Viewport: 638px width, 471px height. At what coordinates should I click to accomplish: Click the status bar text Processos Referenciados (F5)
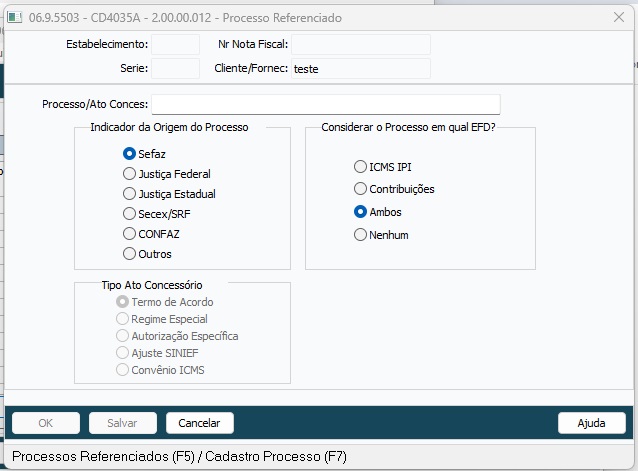tap(103, 456)
